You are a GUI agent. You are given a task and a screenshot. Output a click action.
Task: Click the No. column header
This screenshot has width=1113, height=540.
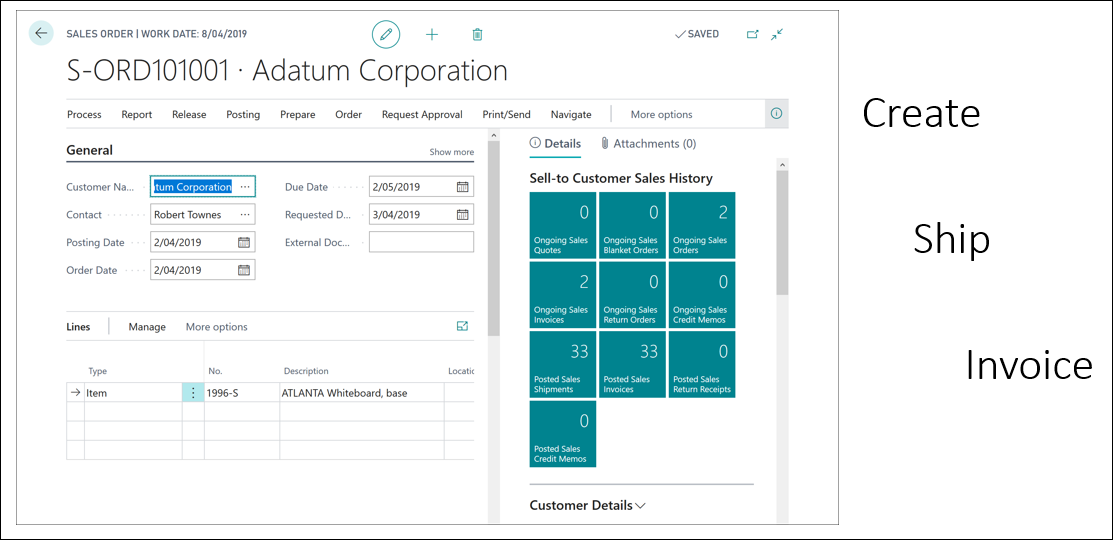(x=216, y=371)
